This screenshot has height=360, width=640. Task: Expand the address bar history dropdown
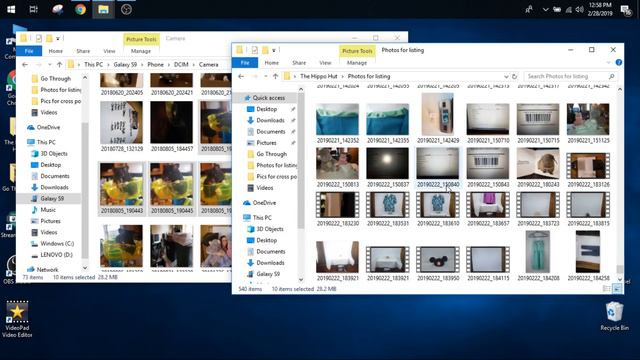506,76
